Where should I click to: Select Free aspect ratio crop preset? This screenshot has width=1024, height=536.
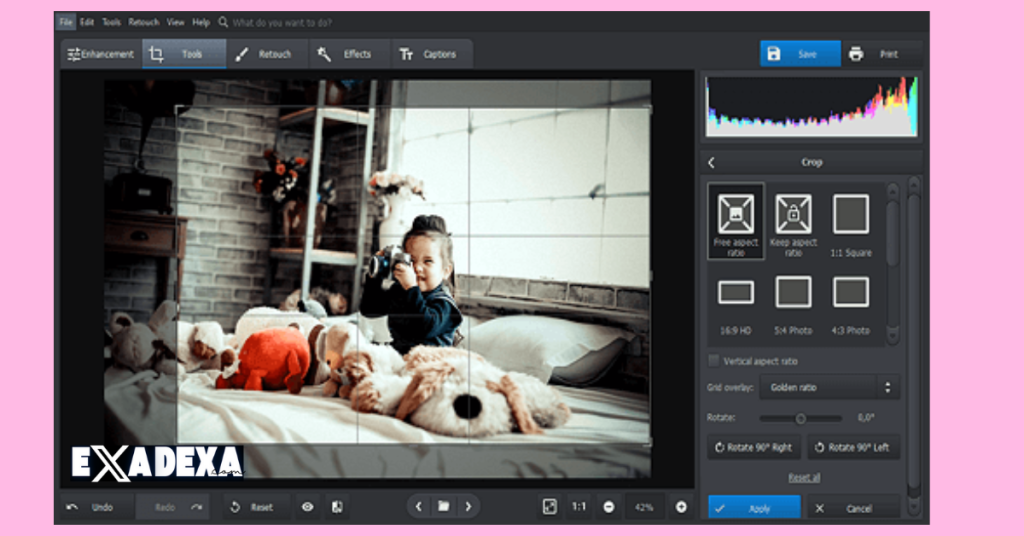pyautogui.click(x=736, y=221)
